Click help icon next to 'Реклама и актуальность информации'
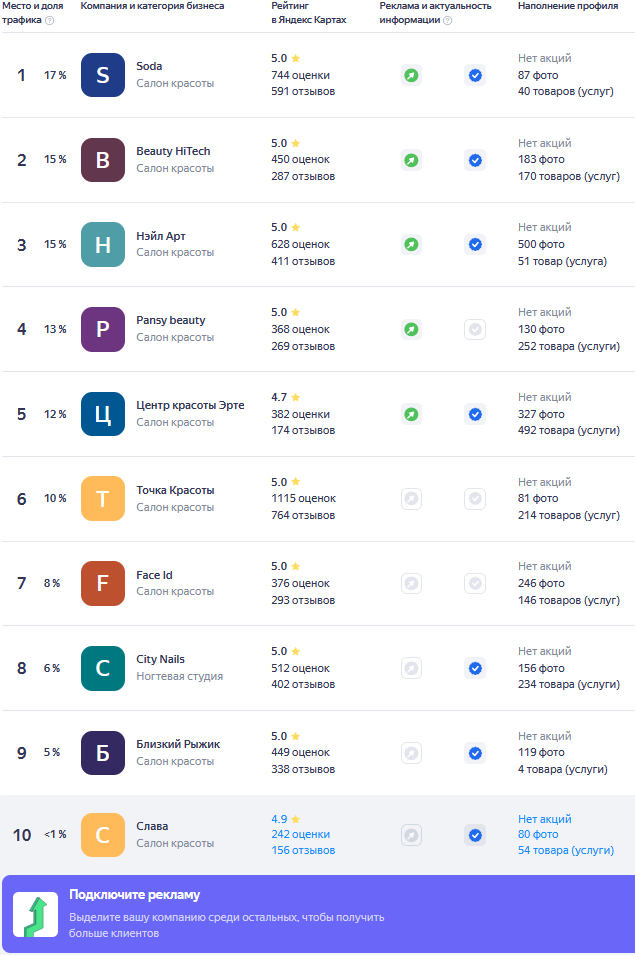This screenshot has width=635, height=955. tap(447, 20)
